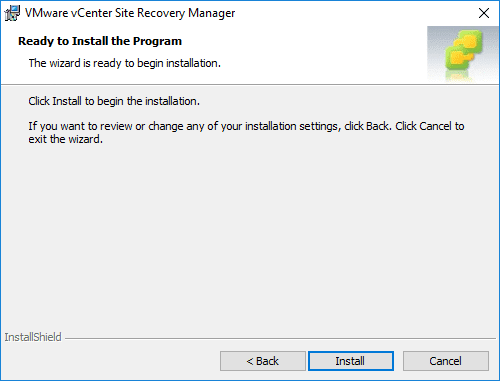500x381 pixels.
Task: Click the Install button
Action: [x=351, y=361]
